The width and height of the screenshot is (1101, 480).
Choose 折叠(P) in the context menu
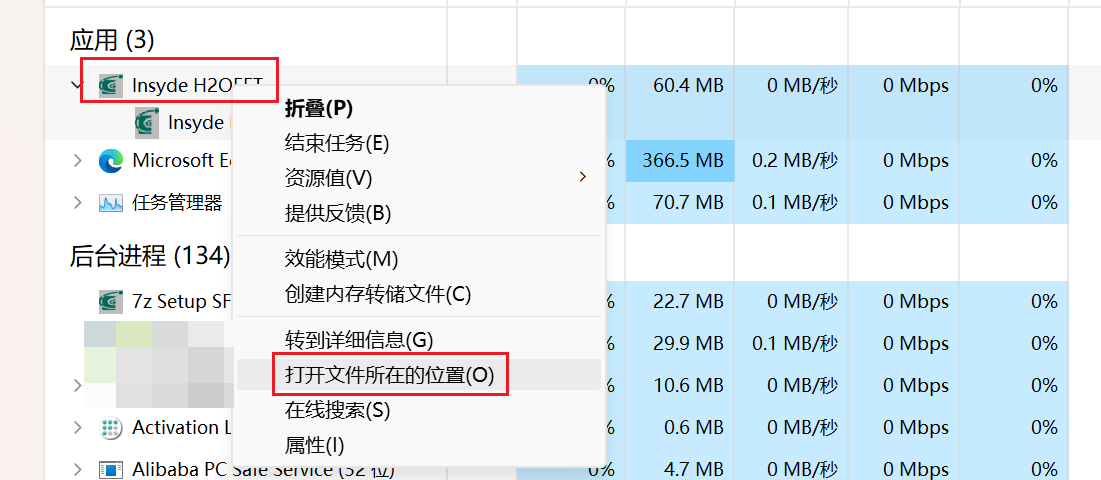419,108
